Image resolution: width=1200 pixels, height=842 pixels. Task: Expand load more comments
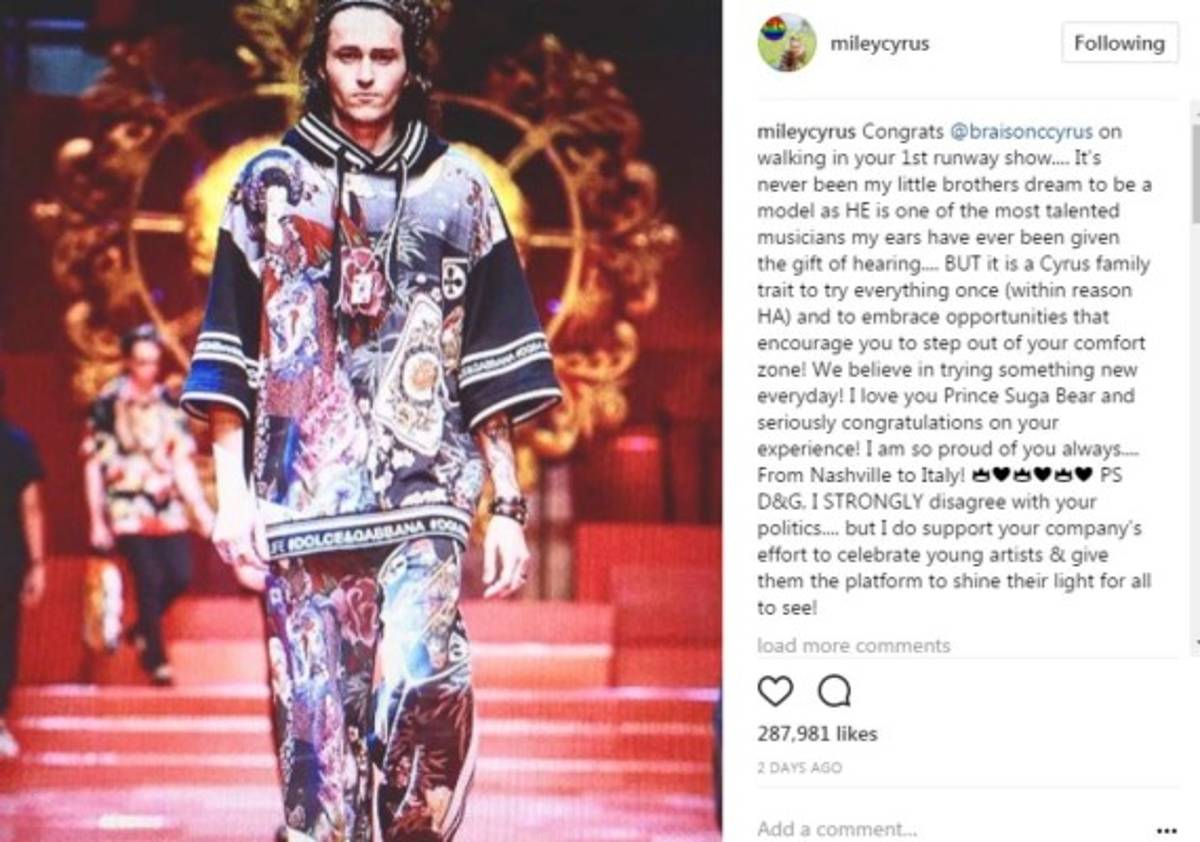(x=853, y=645)
